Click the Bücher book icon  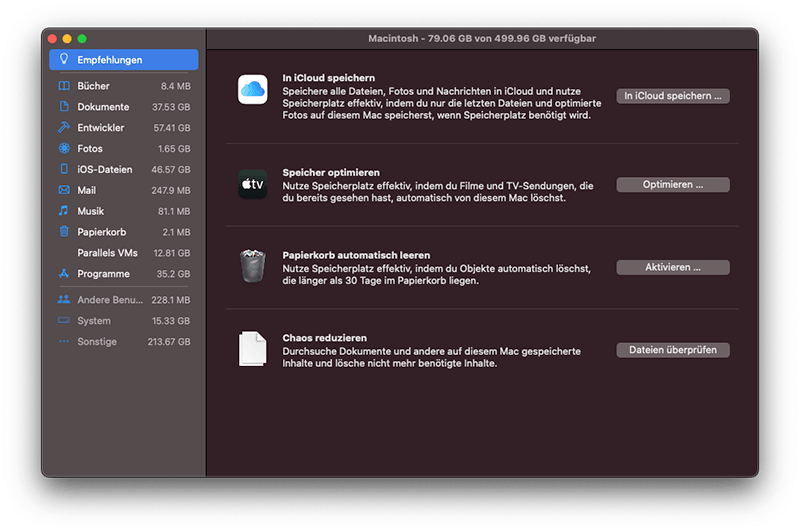[64, 86]
